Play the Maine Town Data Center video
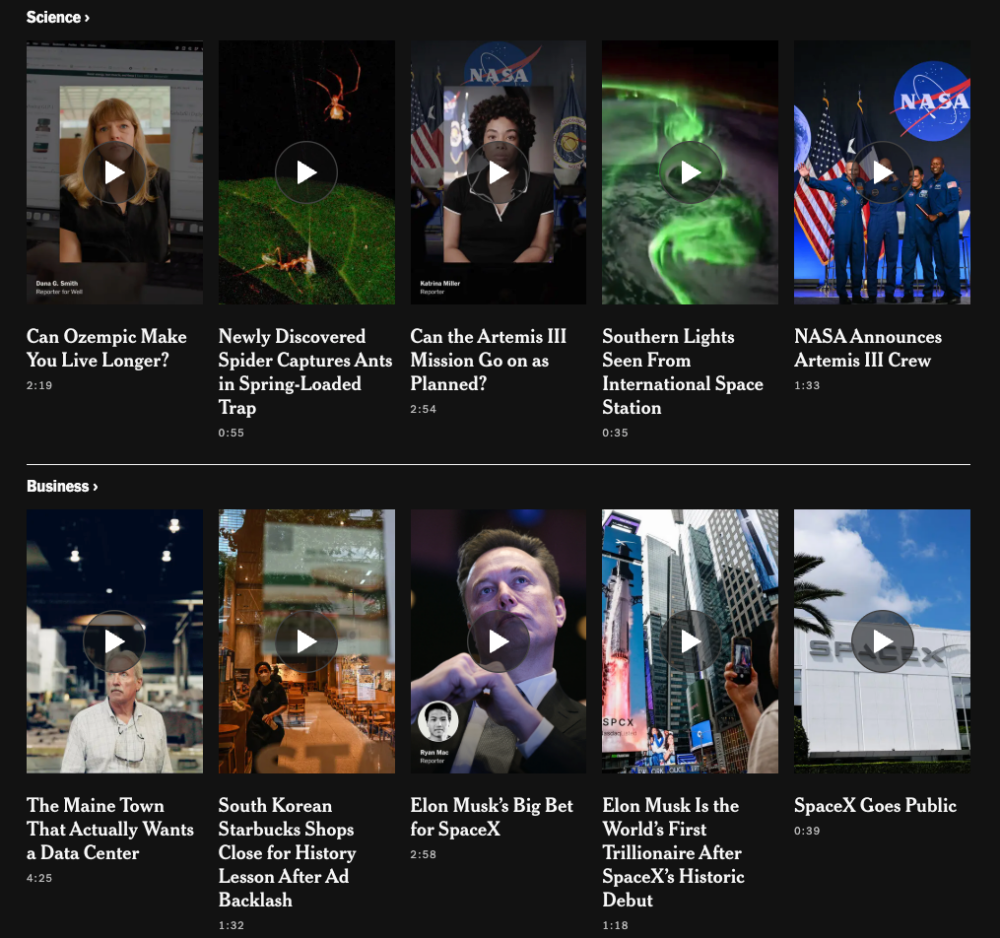1000x938 pixels. click(x=114, y=641)
